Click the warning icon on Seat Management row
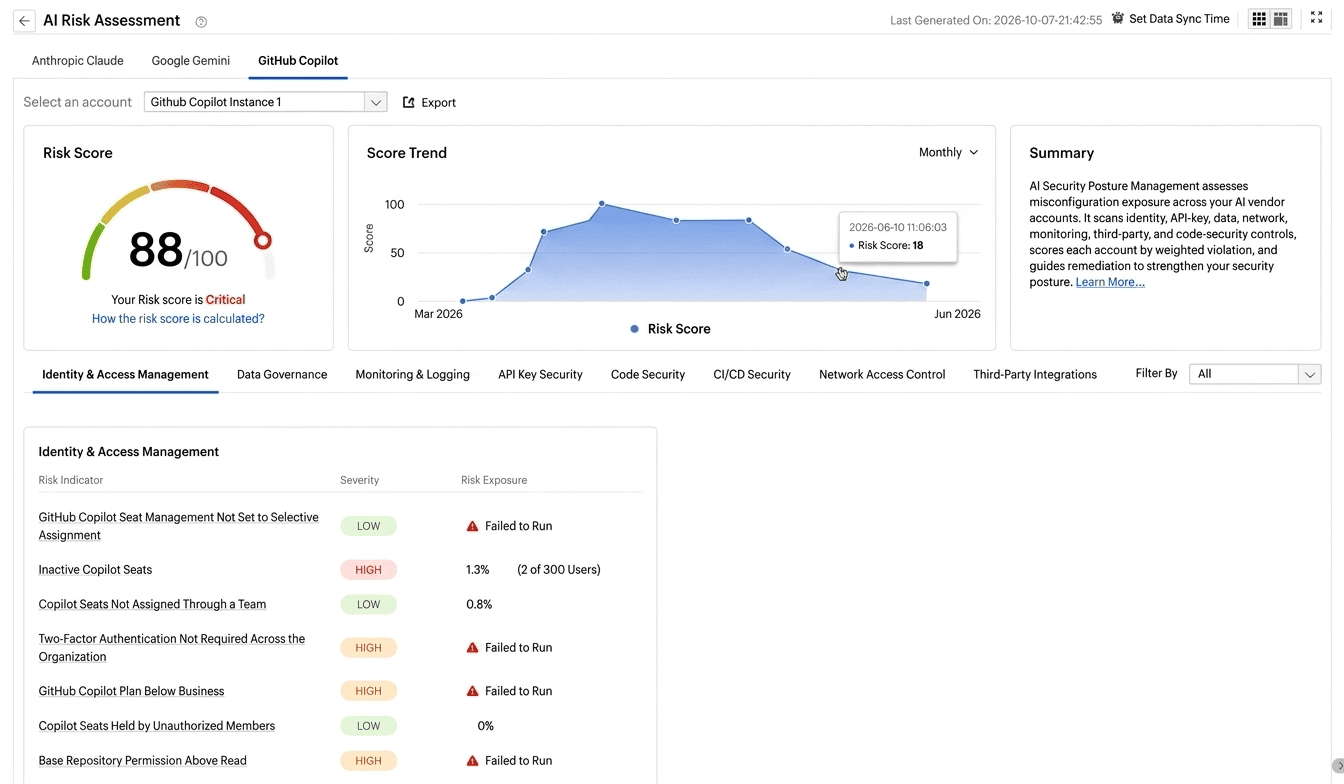This screenshot has width=1344, height=784. 472,526
